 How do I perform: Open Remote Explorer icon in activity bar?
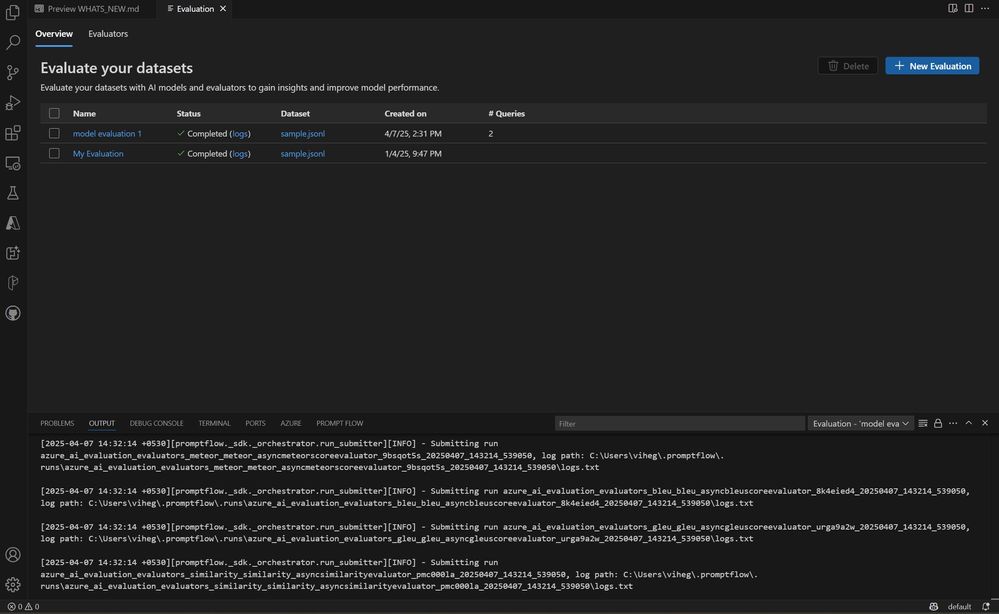(13, 163)
